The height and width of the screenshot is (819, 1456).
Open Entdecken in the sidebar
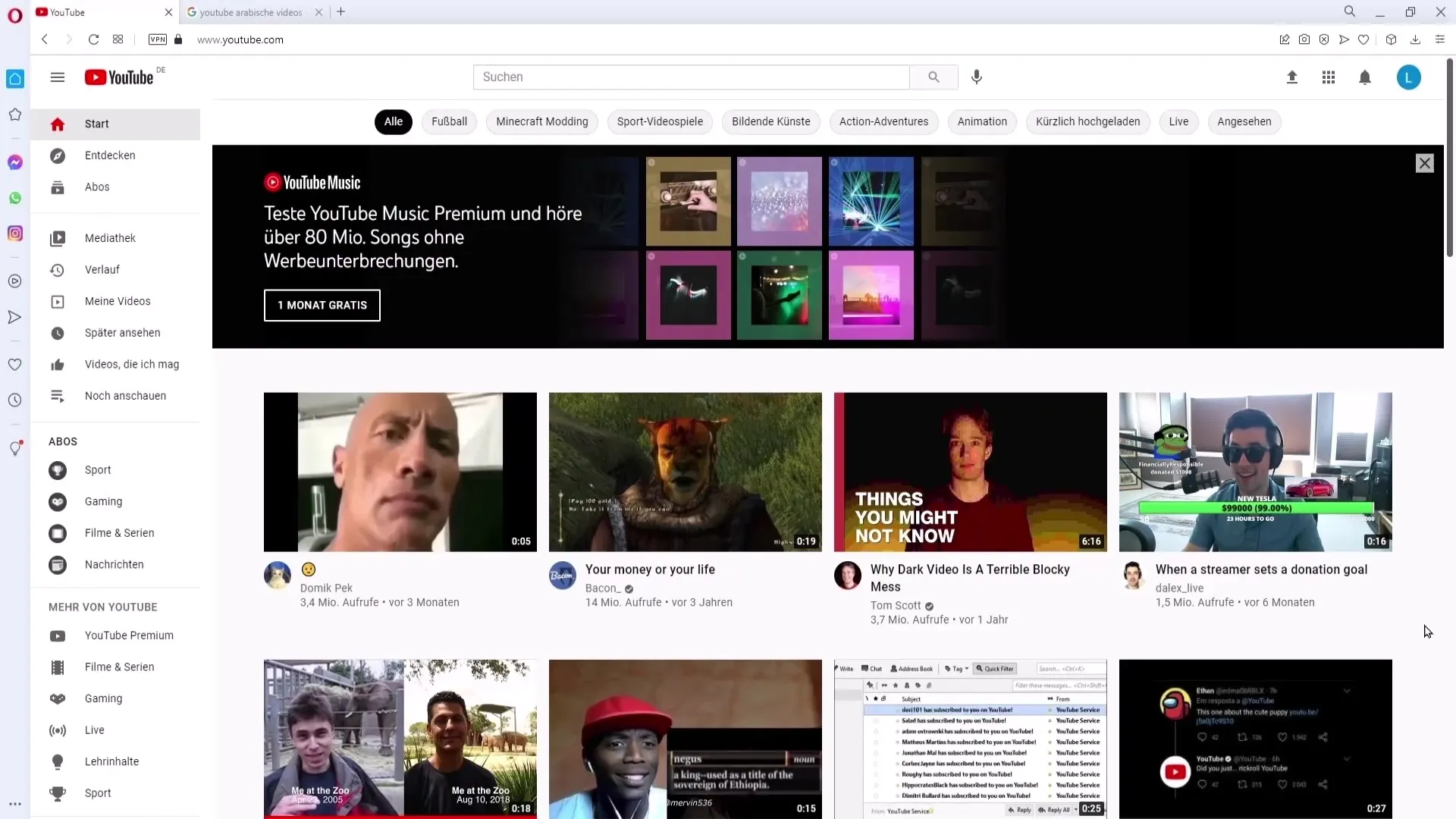[115, 155]
